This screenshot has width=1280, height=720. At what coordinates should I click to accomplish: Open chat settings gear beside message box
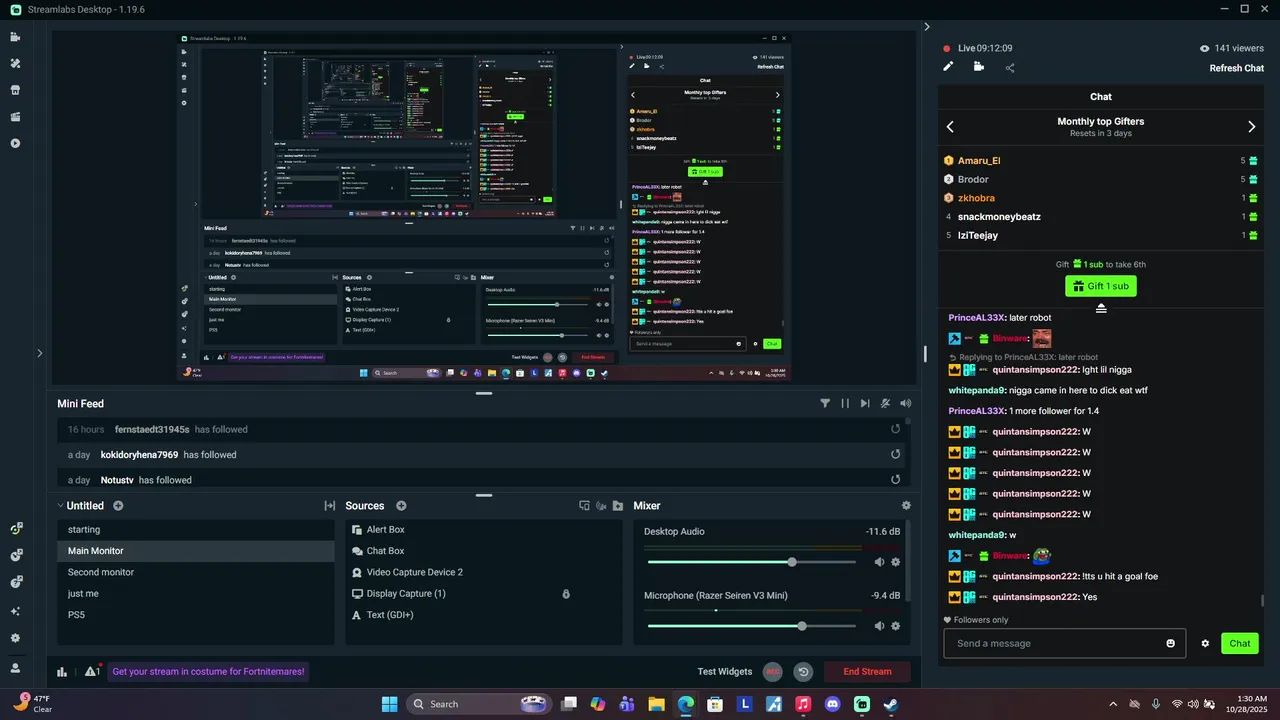(x=1205, y=643)
